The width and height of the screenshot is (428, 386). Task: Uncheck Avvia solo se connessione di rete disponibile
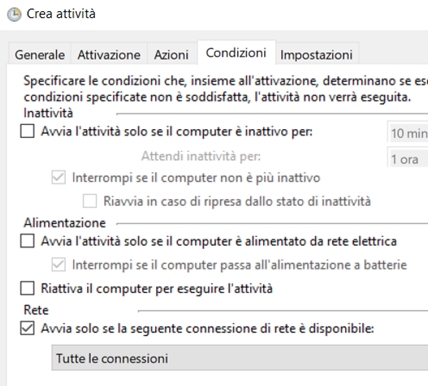[x=27, y=328]
